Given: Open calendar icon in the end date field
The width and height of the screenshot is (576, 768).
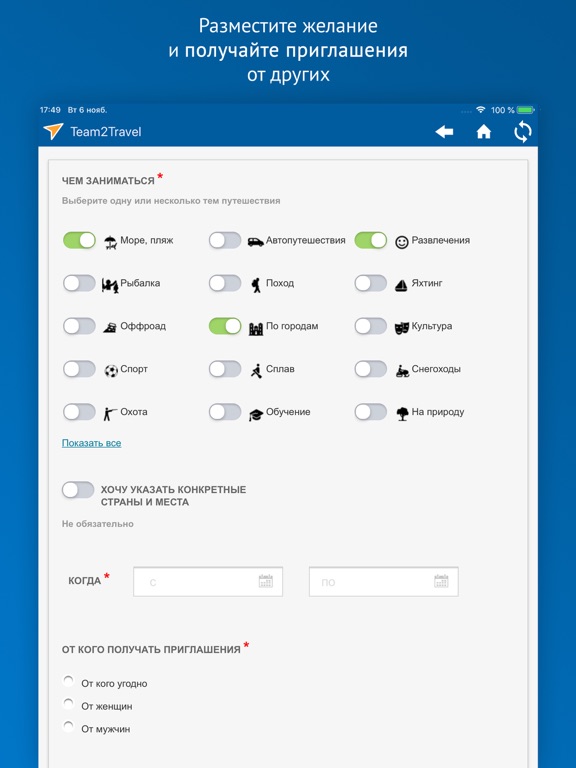Looking at the screenshot, I should tap(441, 581).
